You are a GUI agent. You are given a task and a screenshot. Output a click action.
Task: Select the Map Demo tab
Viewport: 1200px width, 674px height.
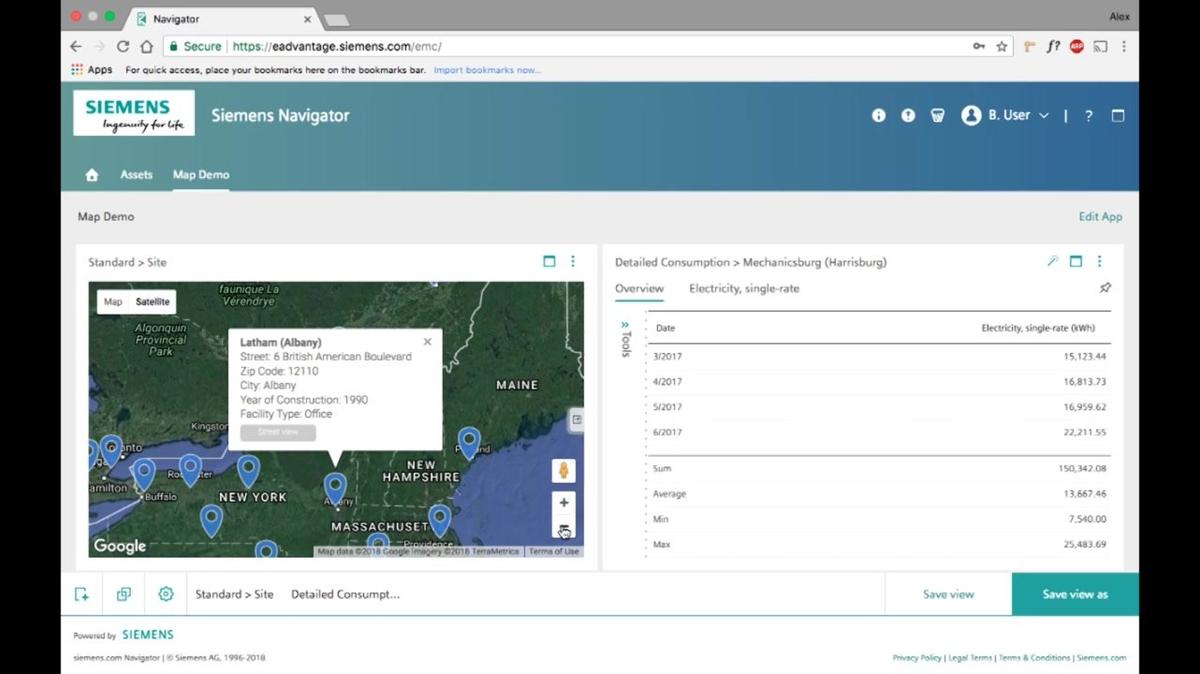pos(201,175)
